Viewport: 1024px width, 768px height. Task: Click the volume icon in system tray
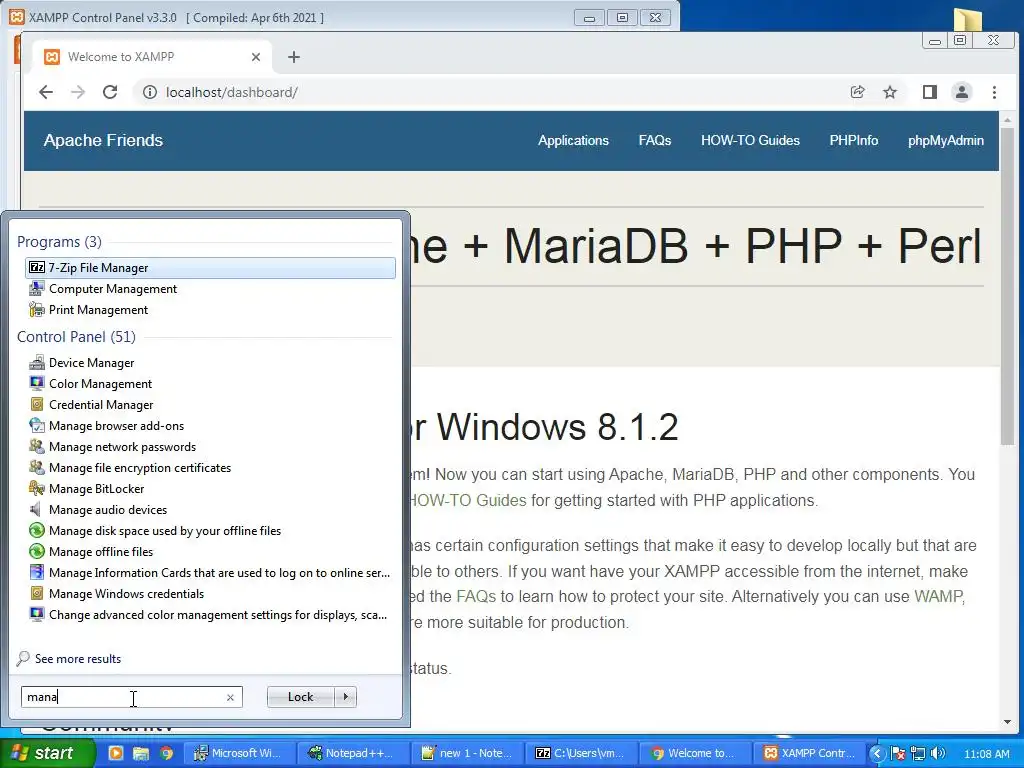click(x=939, y=753)
